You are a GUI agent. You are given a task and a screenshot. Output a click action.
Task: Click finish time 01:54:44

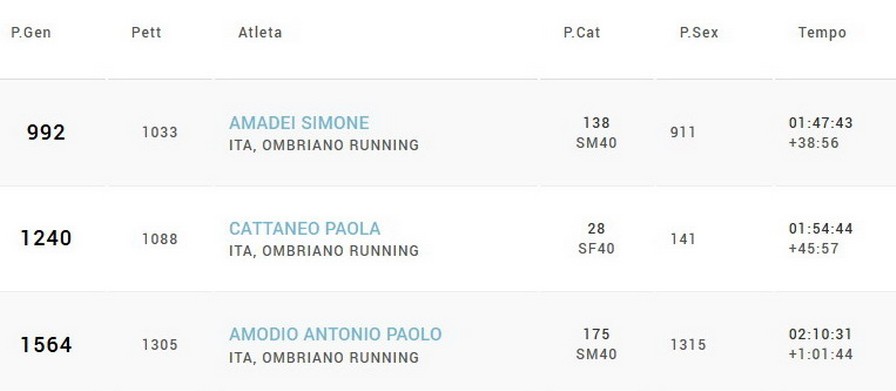(821, 229)
